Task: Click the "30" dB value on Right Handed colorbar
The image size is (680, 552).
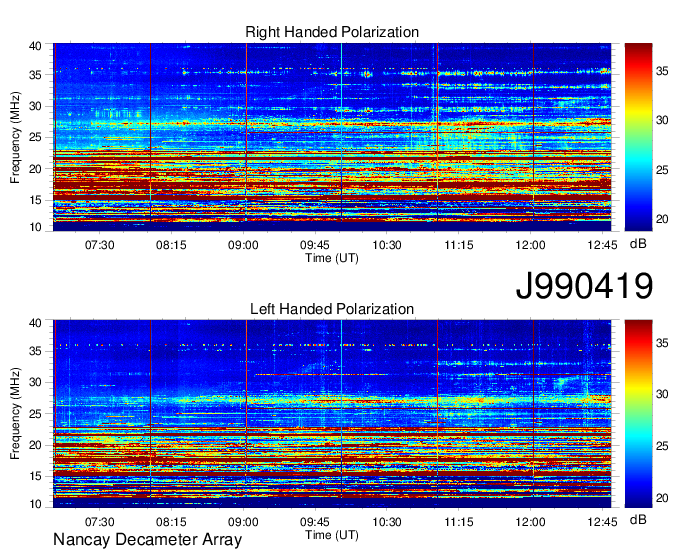Action: [x=662, y=120]
